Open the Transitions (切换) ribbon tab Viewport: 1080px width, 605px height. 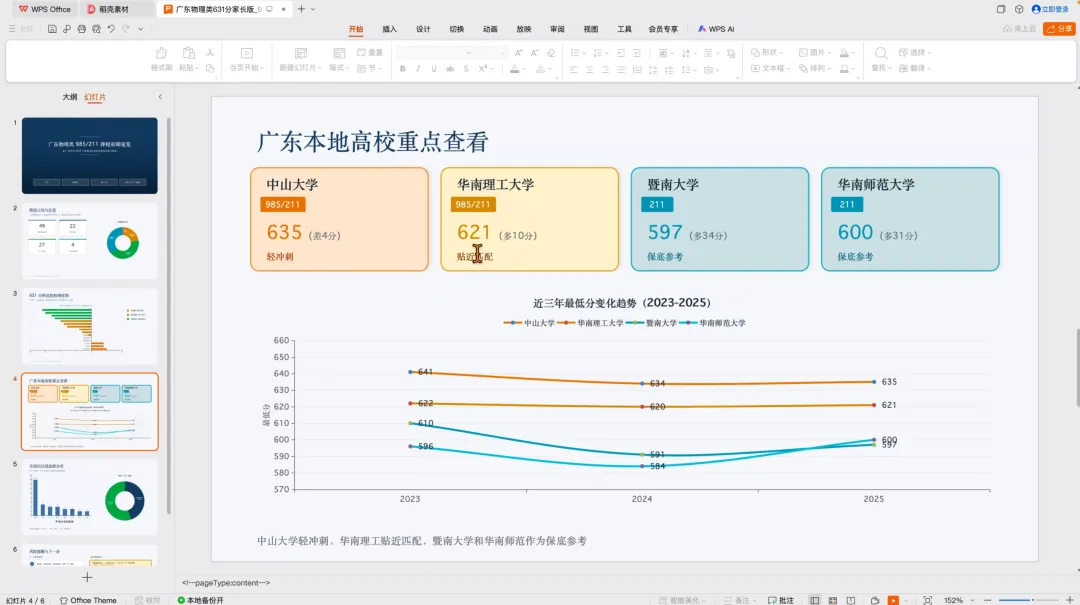pyautogui.click(x=457, y=29)
